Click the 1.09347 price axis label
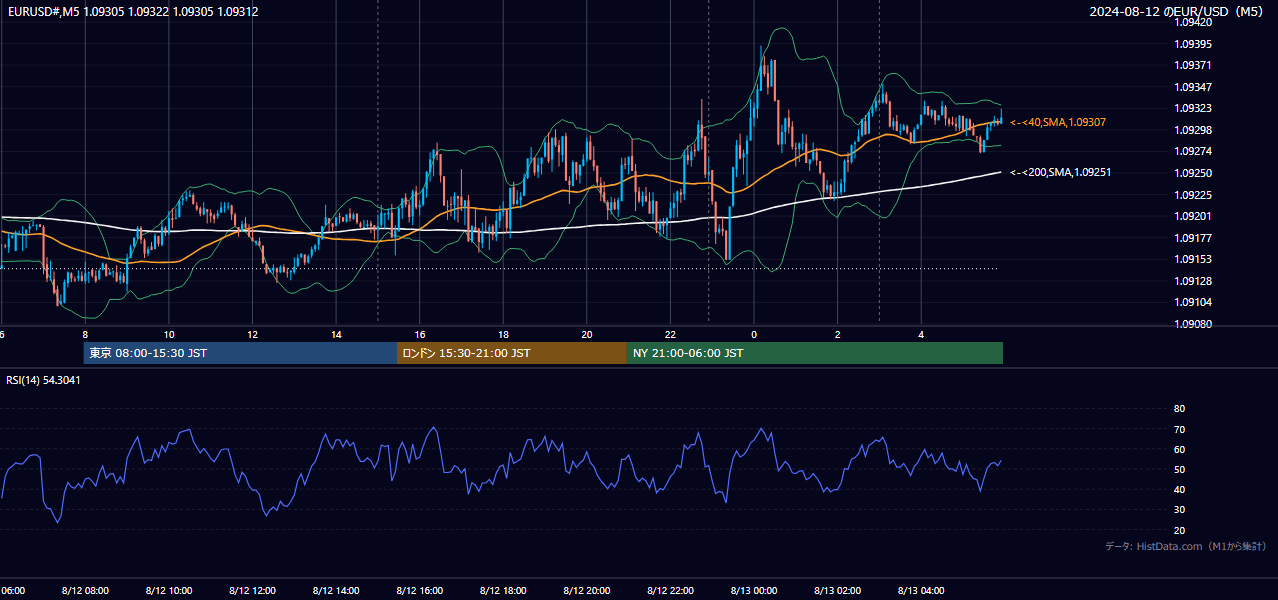Viewport: 1278px width, 600px height. [1193, 87]
